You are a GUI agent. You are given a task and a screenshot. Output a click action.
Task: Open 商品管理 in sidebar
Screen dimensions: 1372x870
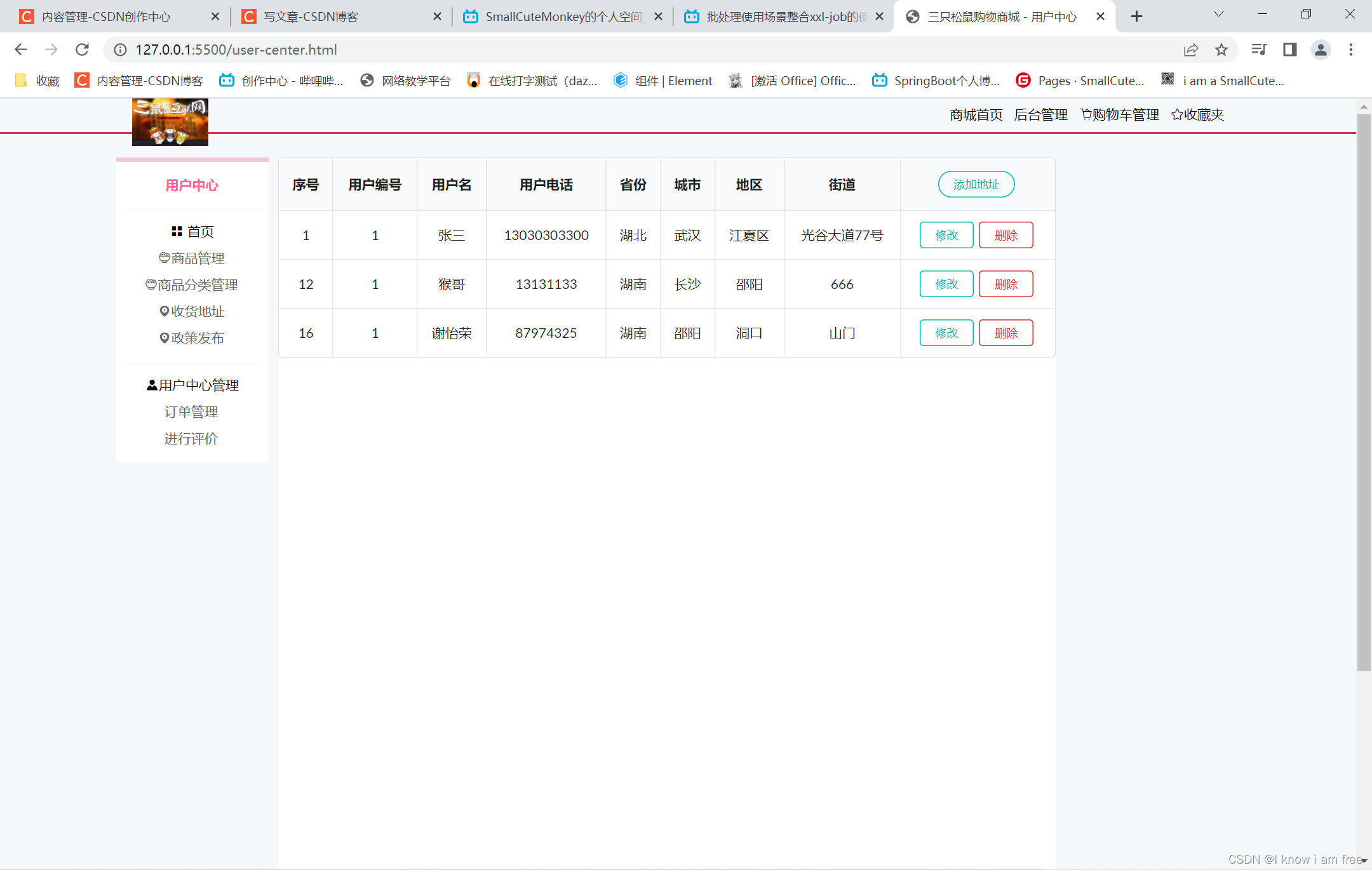pos(192,258)
